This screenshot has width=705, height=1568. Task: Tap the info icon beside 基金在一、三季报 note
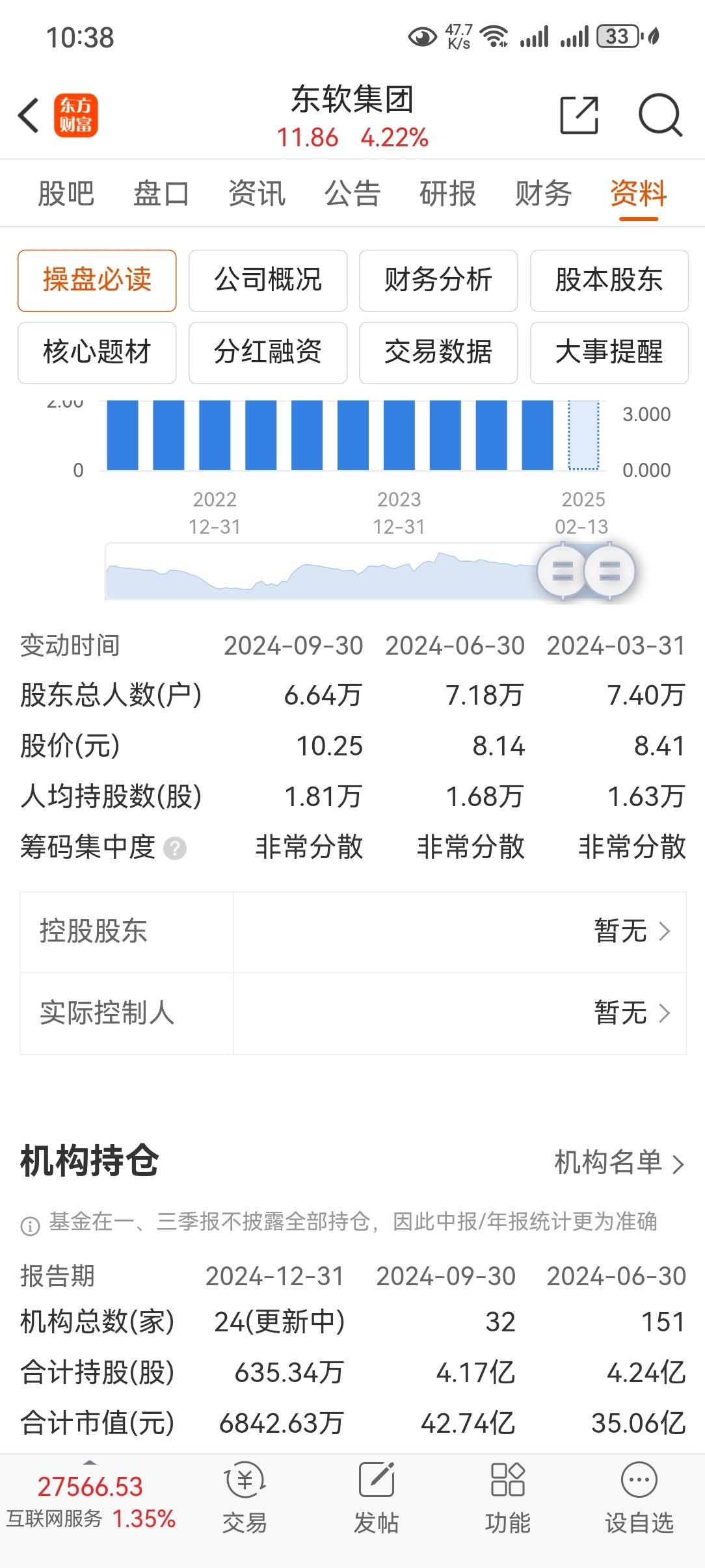coord(30,1226)
